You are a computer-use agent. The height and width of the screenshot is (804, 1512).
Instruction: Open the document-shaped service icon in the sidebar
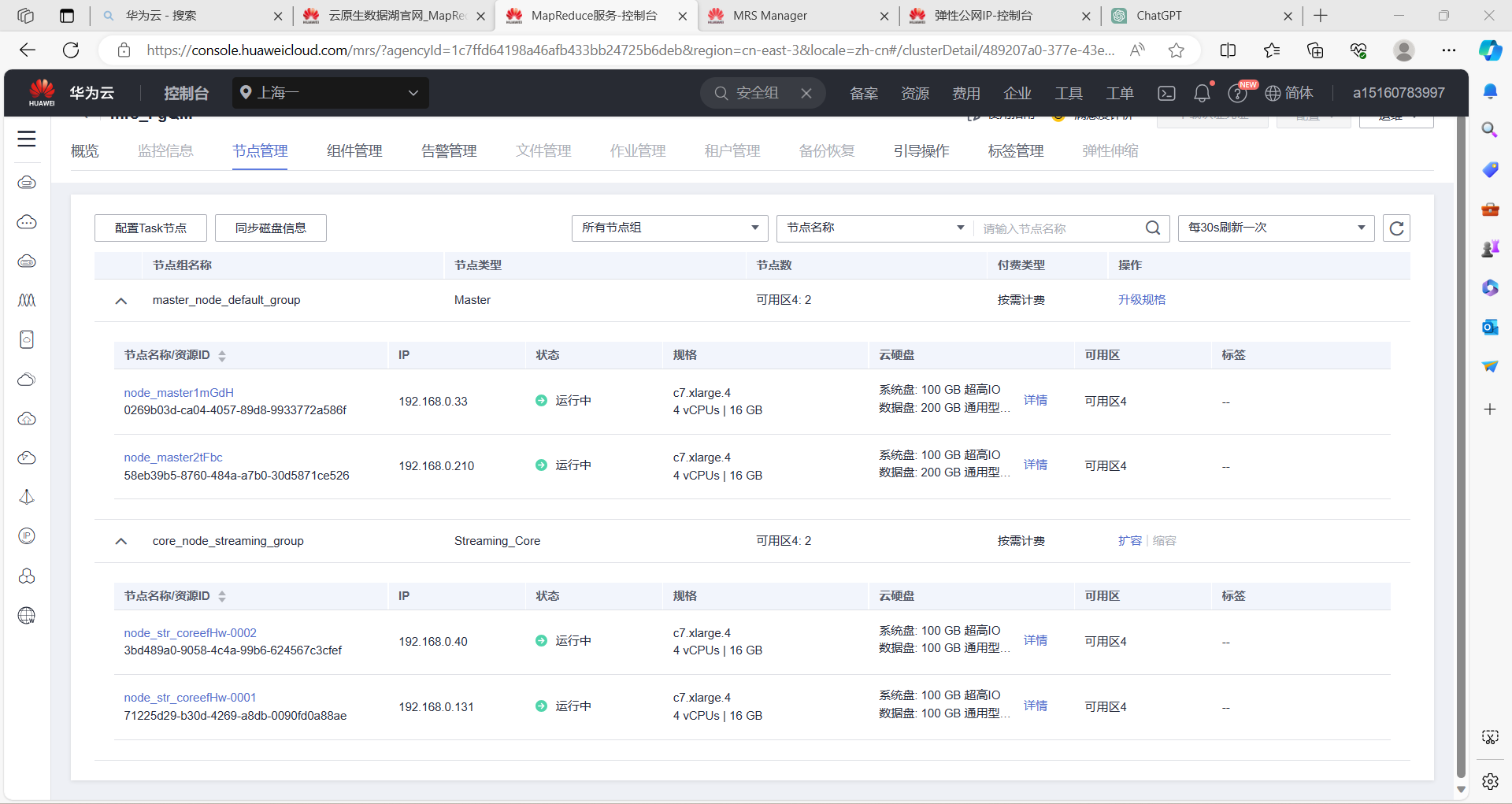(27, 339)
